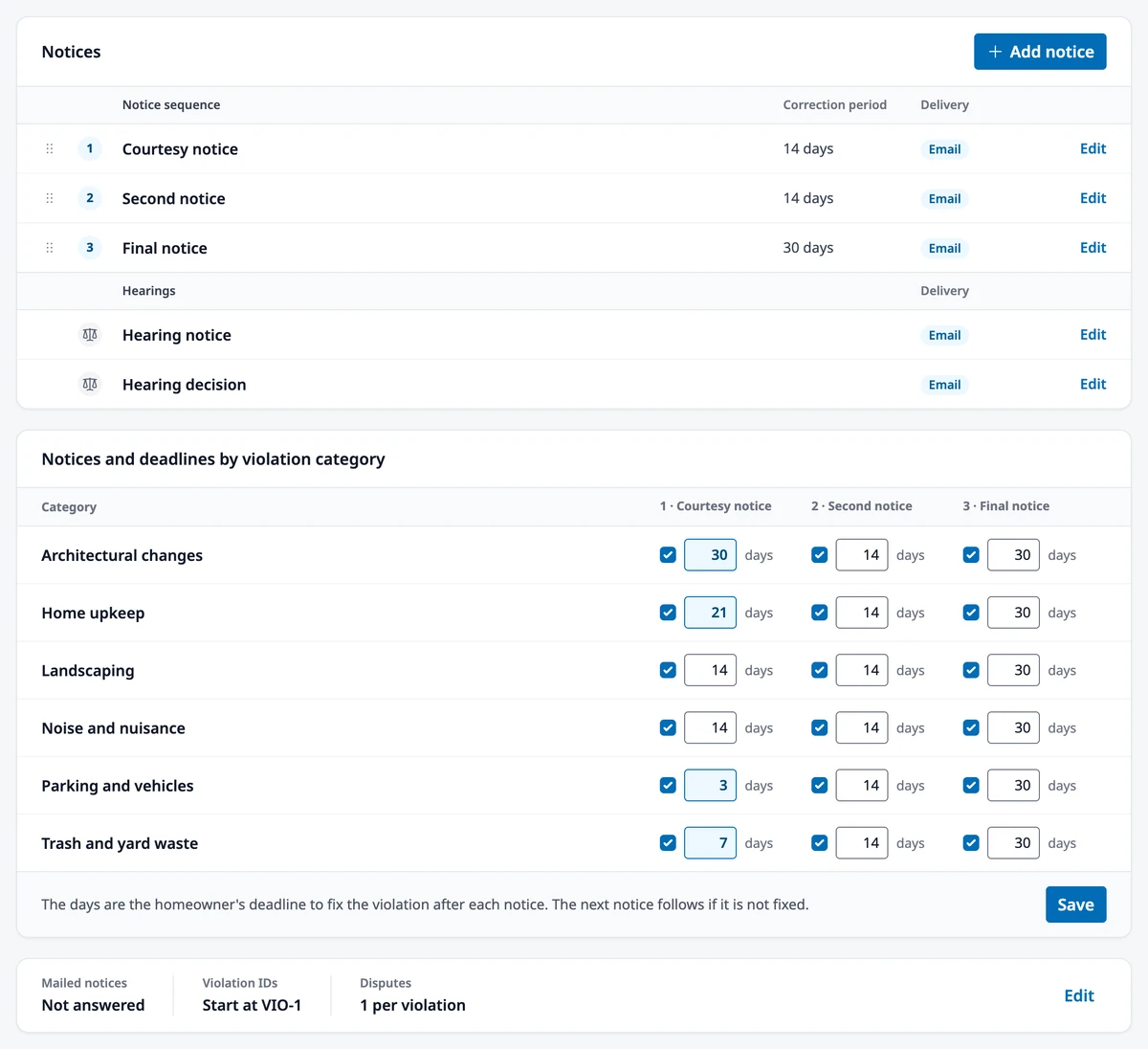This screenshot has width=1148, height=1049.
Task: Click Second notice days field for Architectural changes
Action: point(862,555)
